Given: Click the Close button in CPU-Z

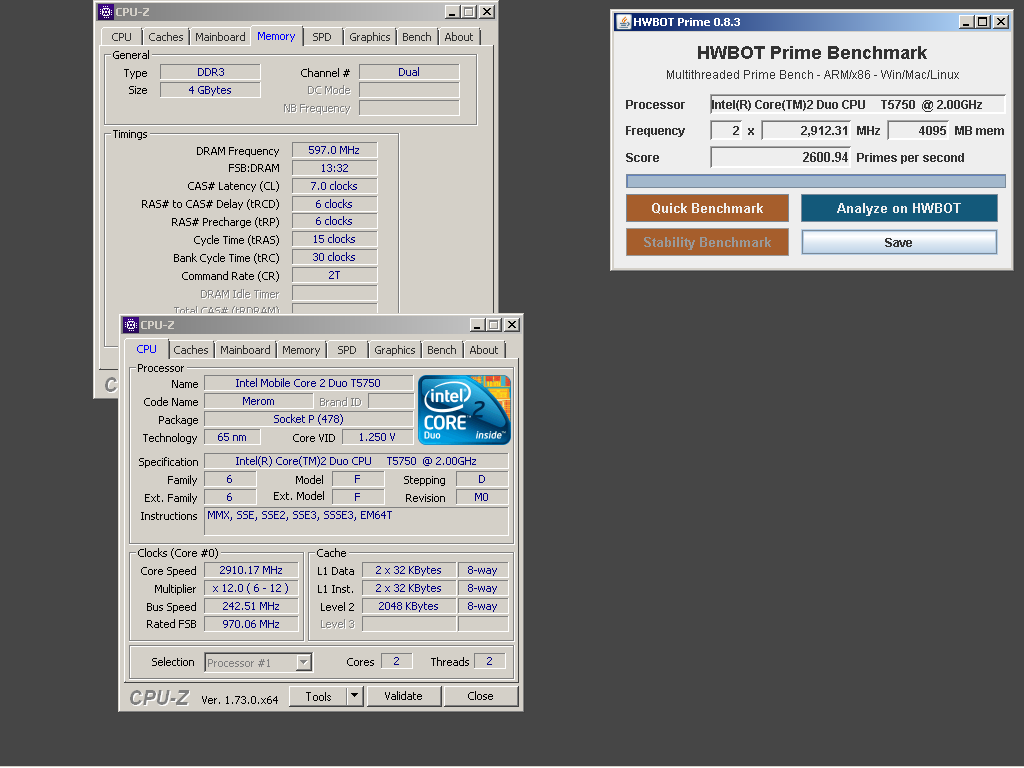Looking at the screenshot, I should [x=481, y=696].
